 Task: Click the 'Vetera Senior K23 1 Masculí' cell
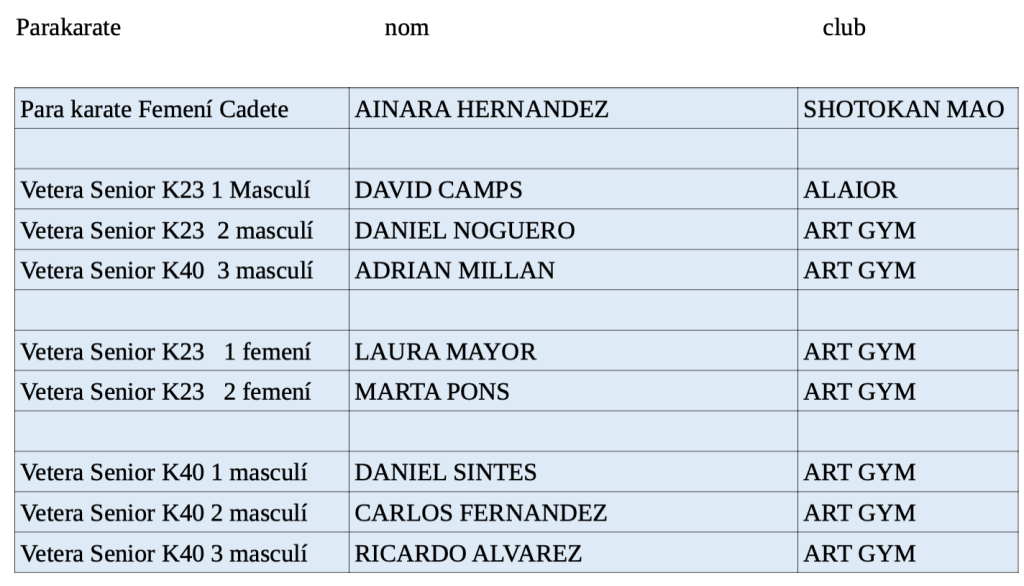(x=166, y=190)
